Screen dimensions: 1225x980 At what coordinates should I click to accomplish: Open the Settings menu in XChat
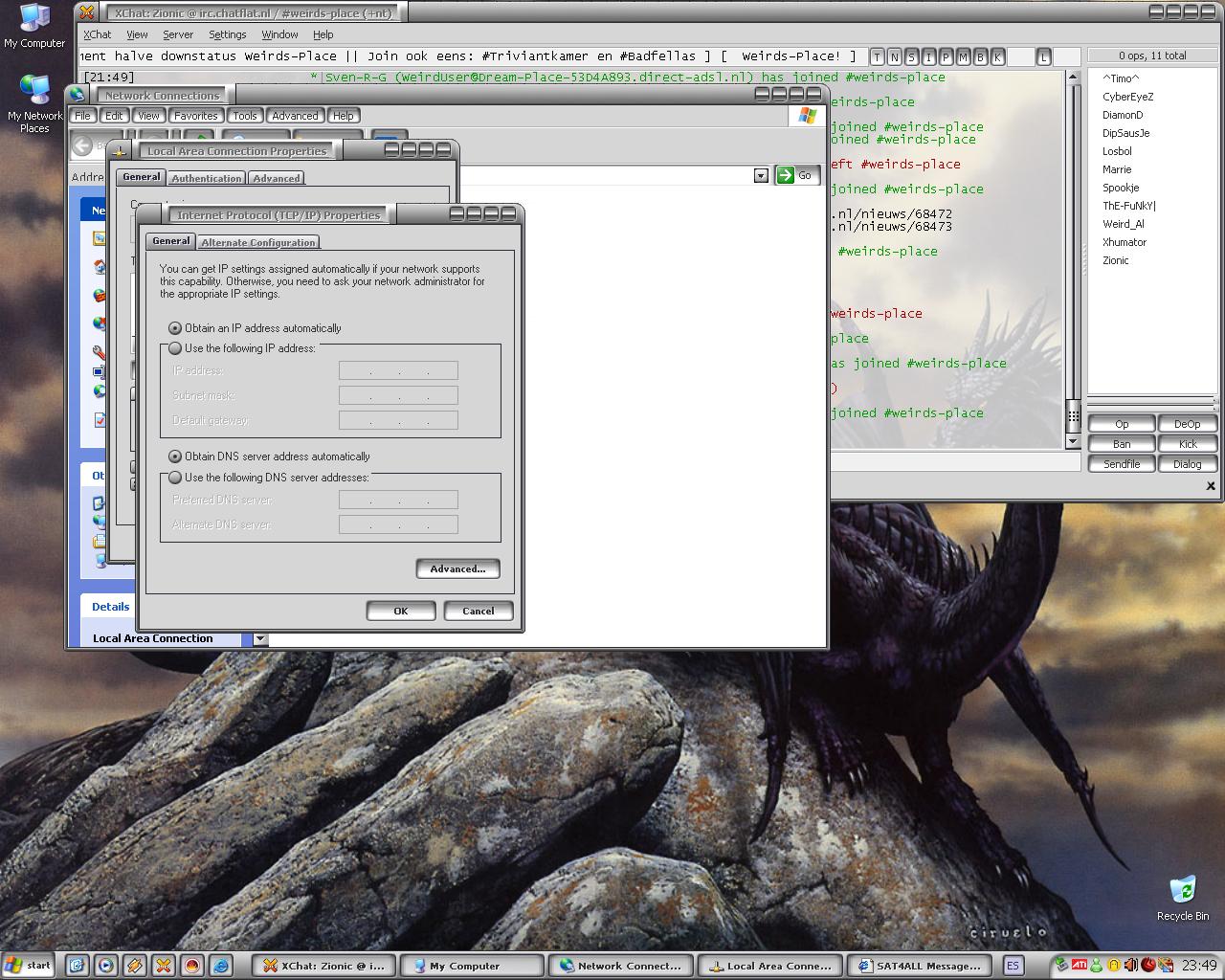click(228, 34)
